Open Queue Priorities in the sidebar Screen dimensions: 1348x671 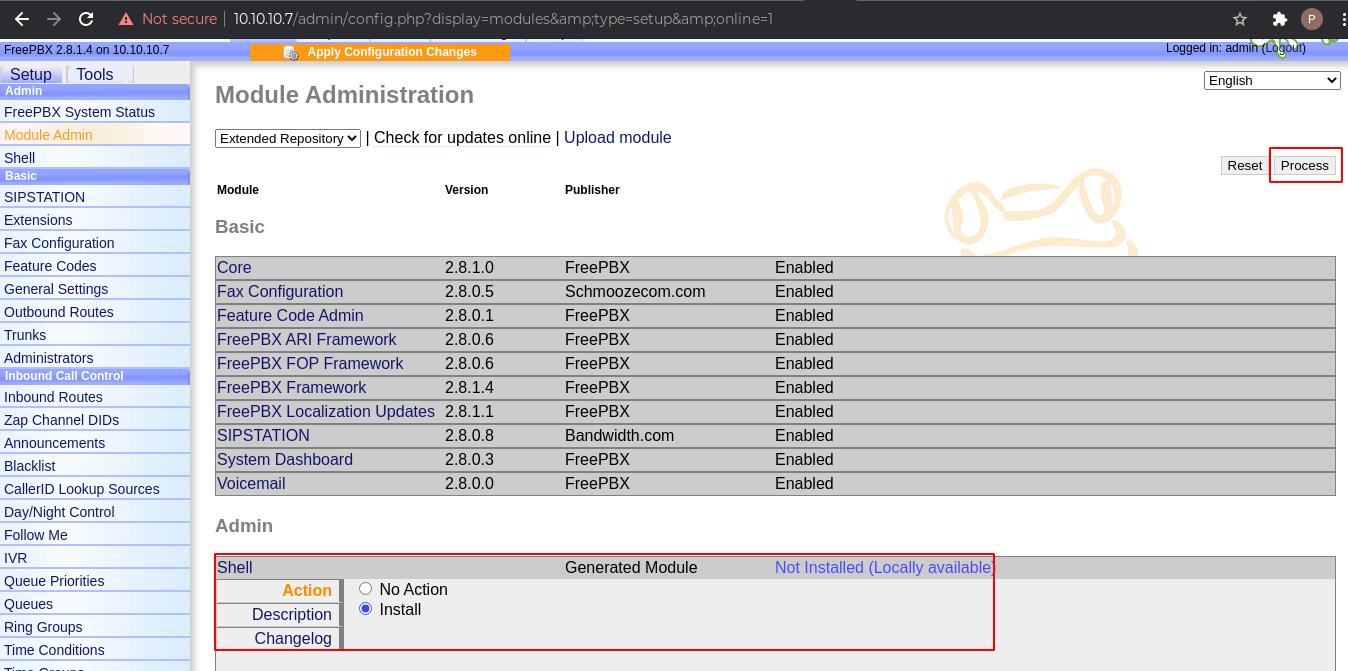tap(94, 581)
